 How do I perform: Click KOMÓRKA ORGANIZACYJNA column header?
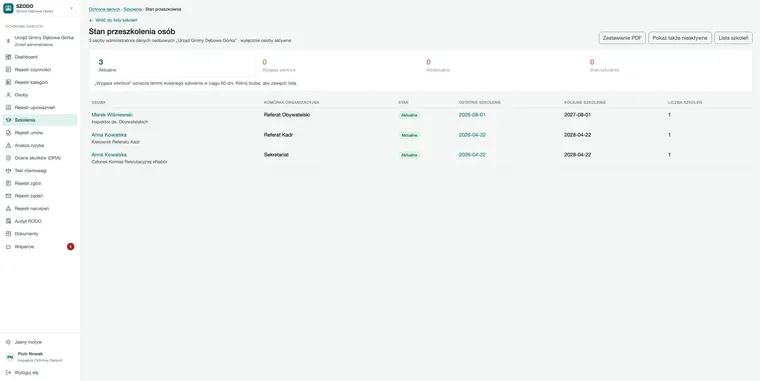pyautogui.click(x=291, y=102)
